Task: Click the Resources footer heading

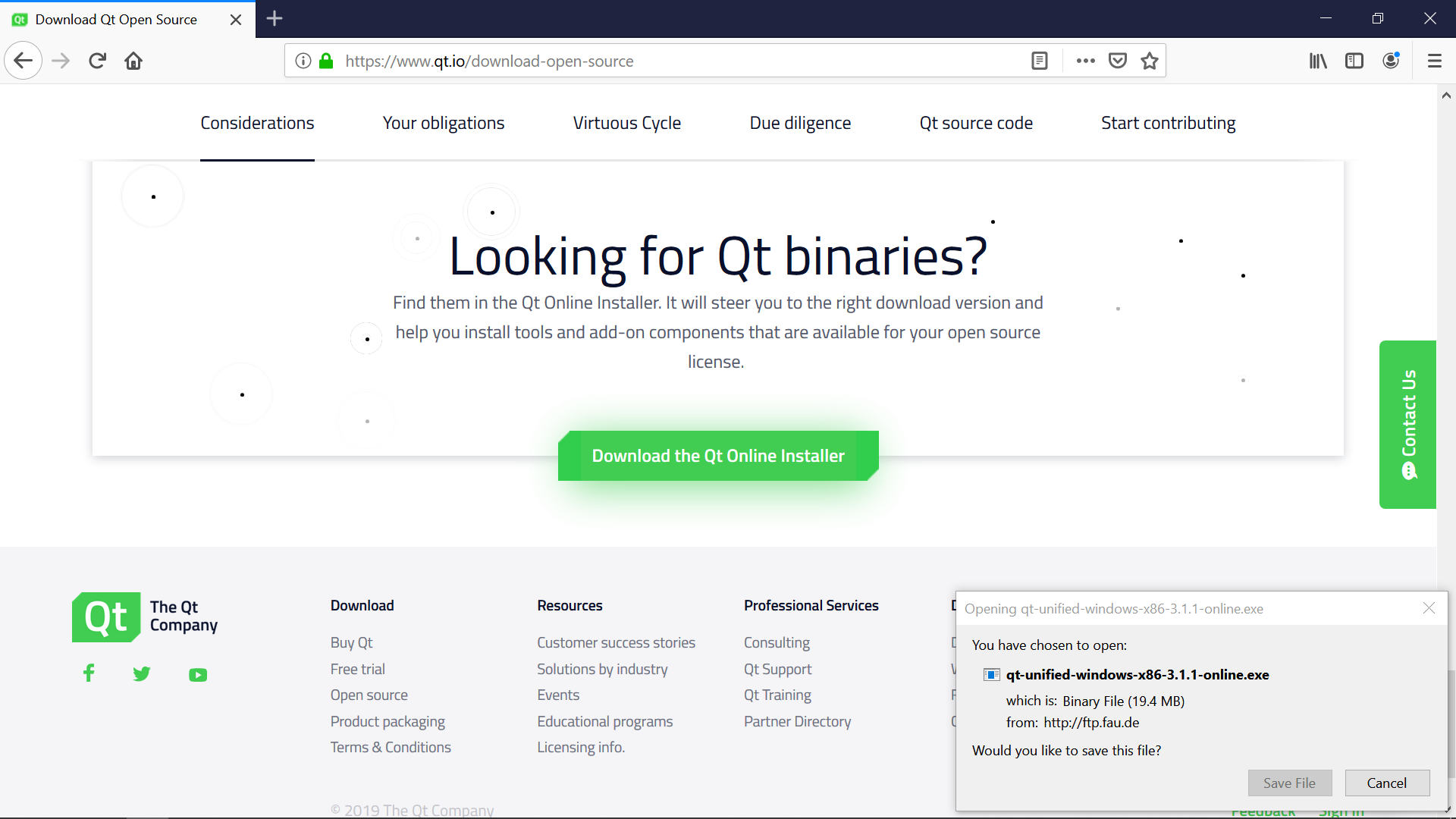Action: click(x=570, y=605)
